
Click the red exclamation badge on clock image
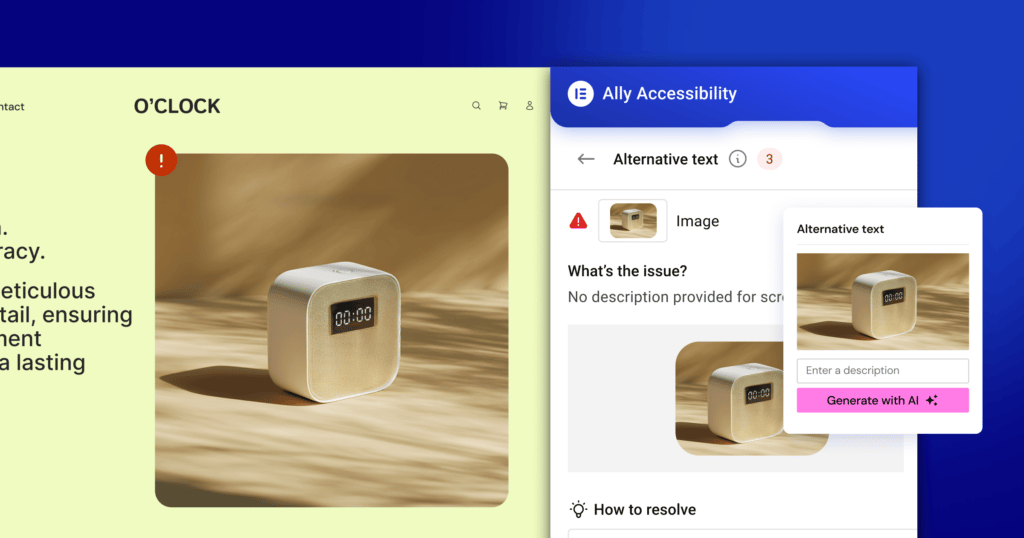pyautogui.click(x=161, y=160)
